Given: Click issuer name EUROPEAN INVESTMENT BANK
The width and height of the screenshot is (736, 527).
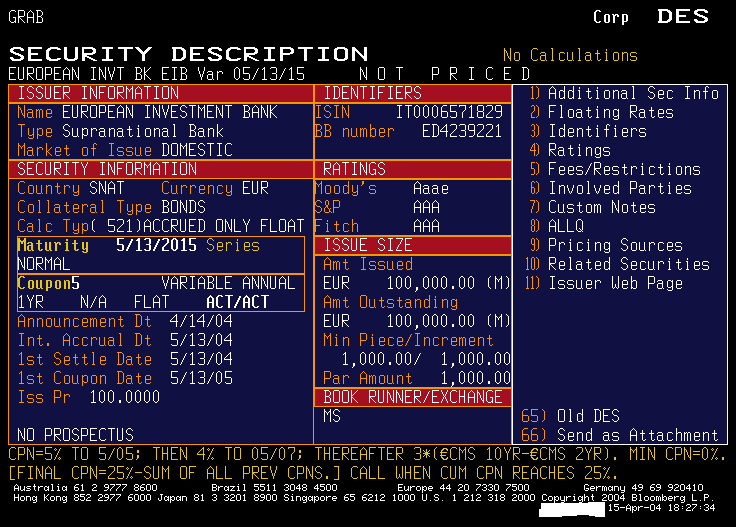Looking at the screenshot, I should [170, 112].
